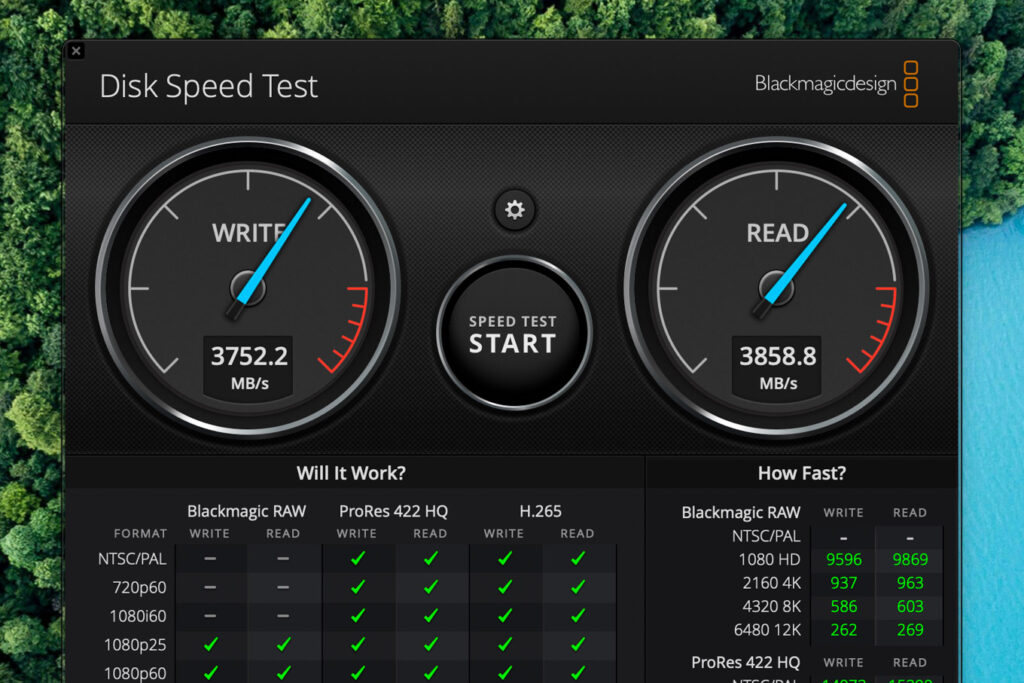Click the NTSC/PAL ProRes 422 HQ write checkmark
The width and height of the screenshot is (1024, 683).
pos(357,558)
